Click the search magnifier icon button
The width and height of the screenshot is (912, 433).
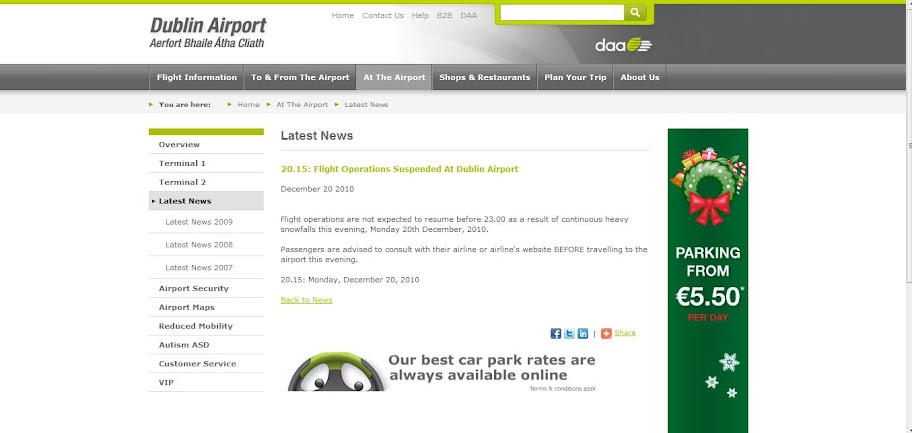635,12
